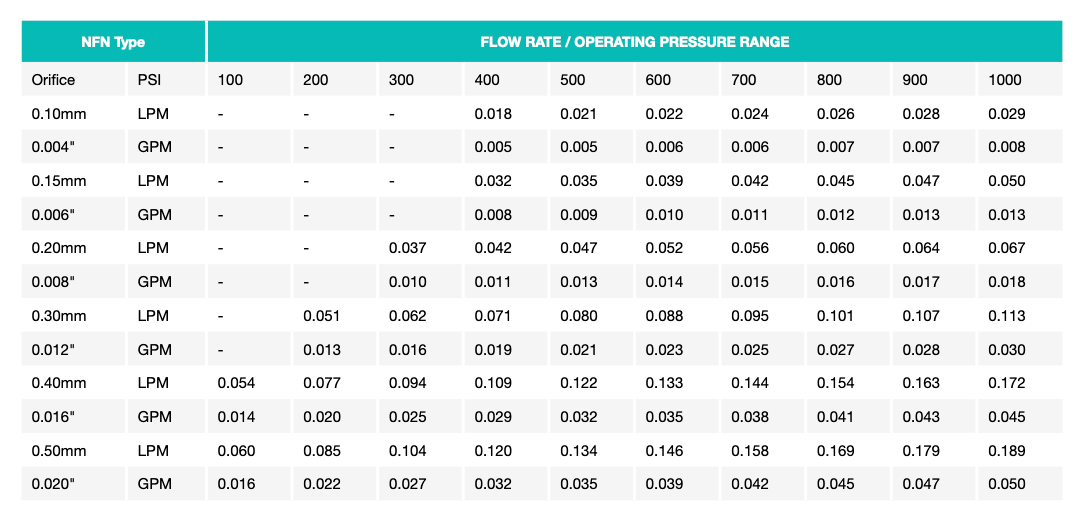Click the 0.189 LPM flow value
This screenshot has width=1080, height=518.
click(1007, 451)
